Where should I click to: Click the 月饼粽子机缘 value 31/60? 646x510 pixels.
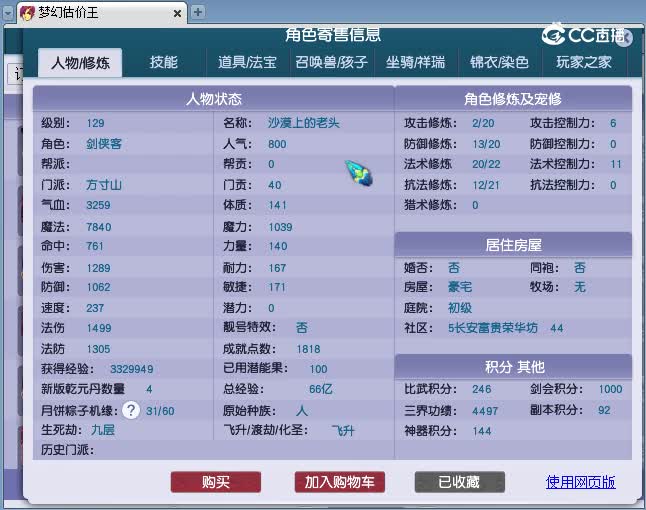pyautogui.click(x=160, y=411)
